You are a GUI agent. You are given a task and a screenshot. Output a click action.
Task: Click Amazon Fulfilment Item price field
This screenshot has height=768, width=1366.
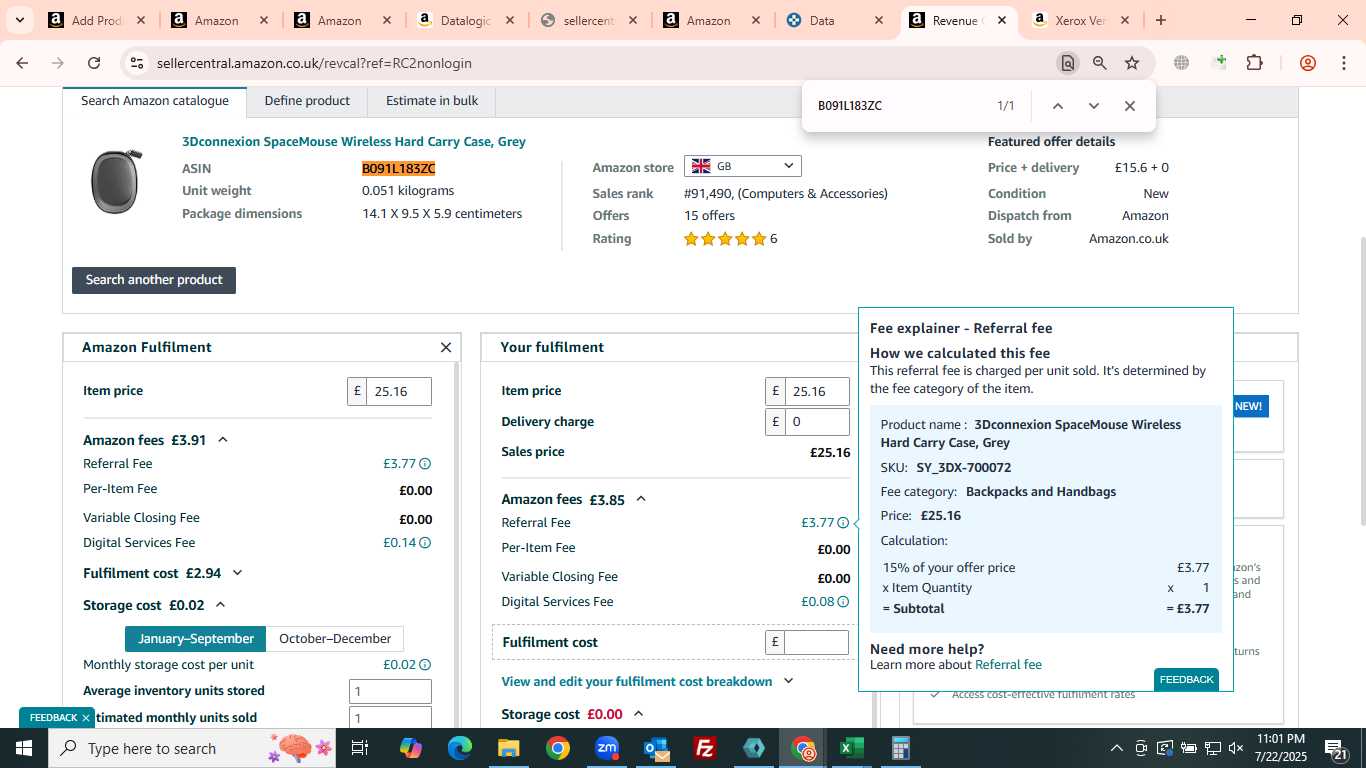[x=399, y=391]
